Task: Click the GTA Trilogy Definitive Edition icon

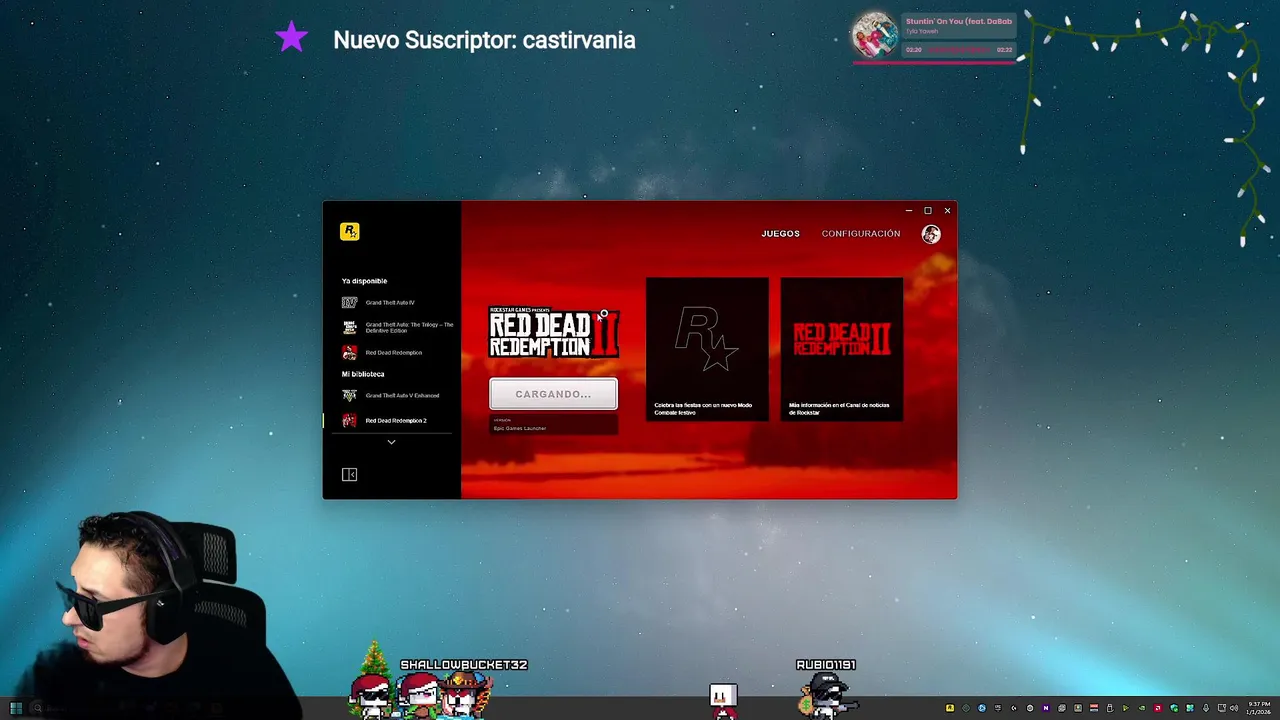Action: [x=349, y=327]
